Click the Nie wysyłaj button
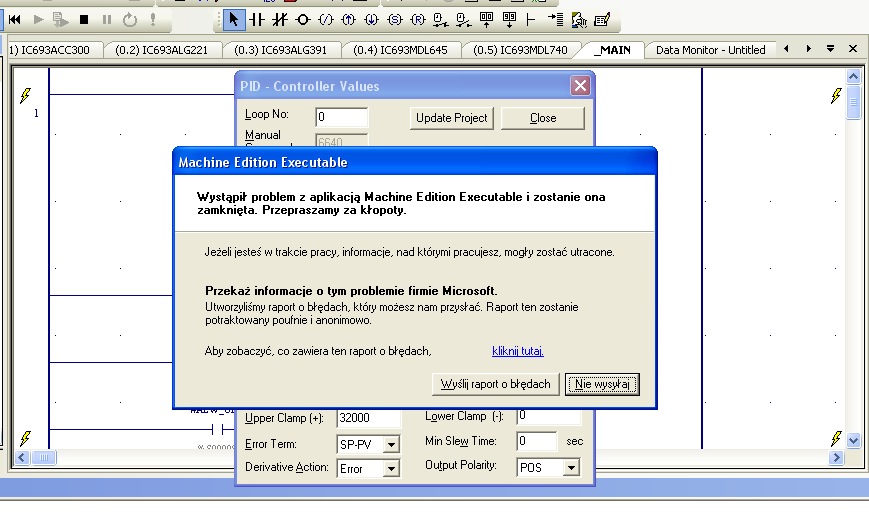 coord(602,384)
